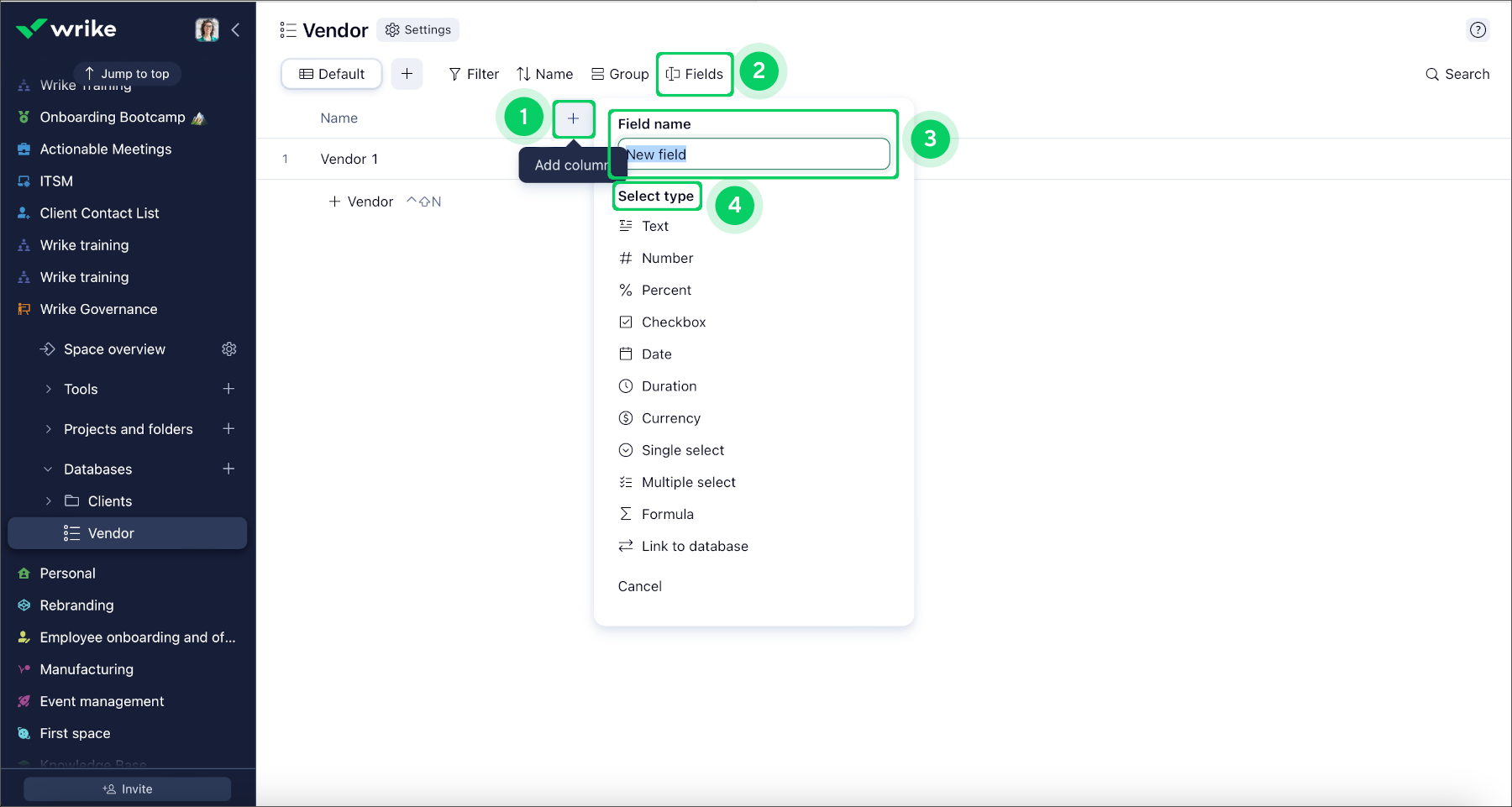Click the Space overview settings gear
This screenshot has height=807, width=1512.
coord(228,348)
